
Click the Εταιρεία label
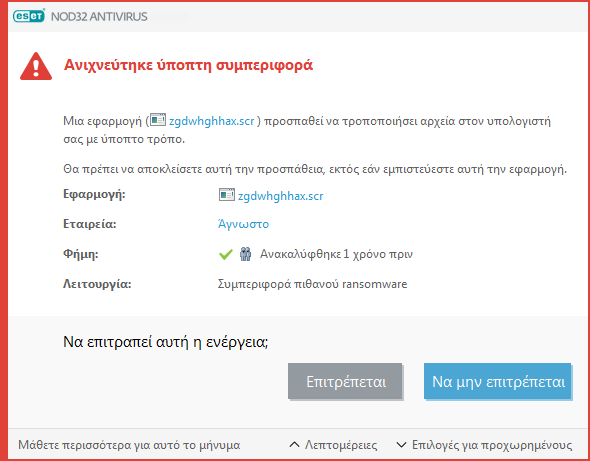tap(90, 224)
